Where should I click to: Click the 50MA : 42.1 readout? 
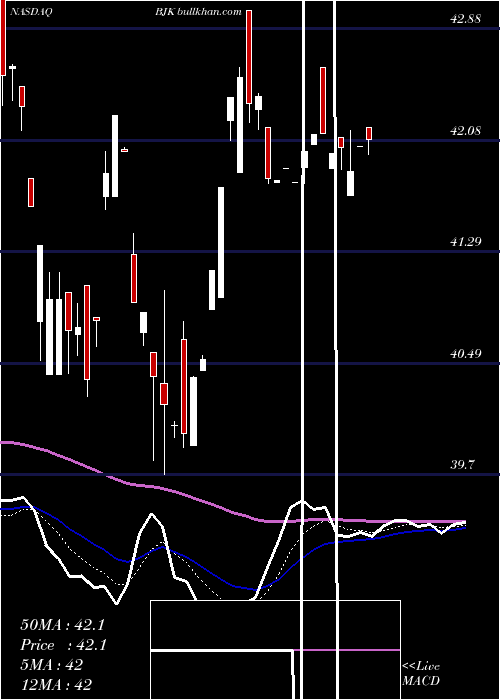tap(62, 625)
